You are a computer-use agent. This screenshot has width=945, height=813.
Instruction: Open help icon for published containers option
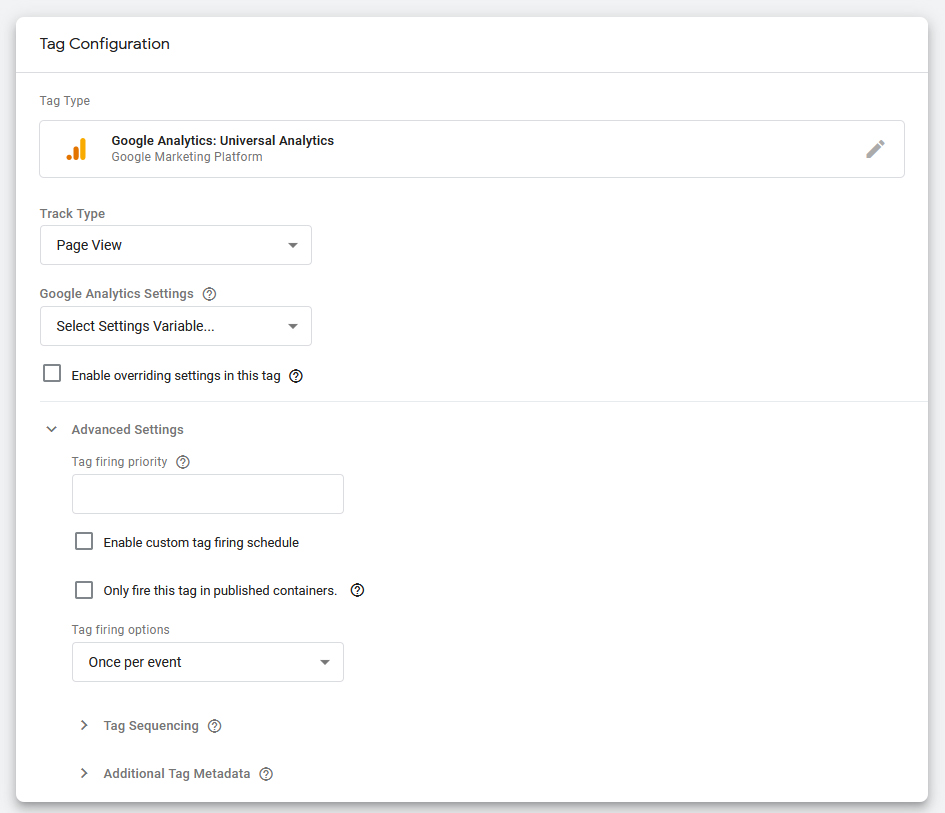357,591
